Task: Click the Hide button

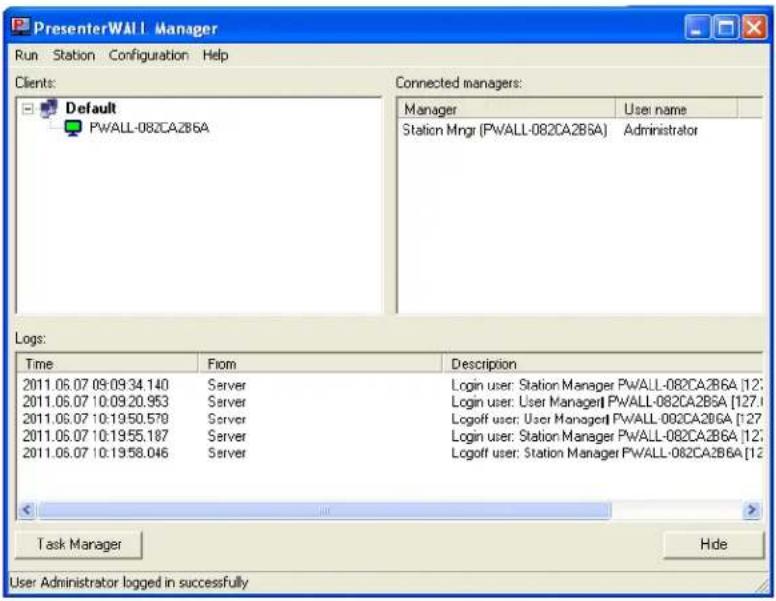Action: [x=713, y=545]
